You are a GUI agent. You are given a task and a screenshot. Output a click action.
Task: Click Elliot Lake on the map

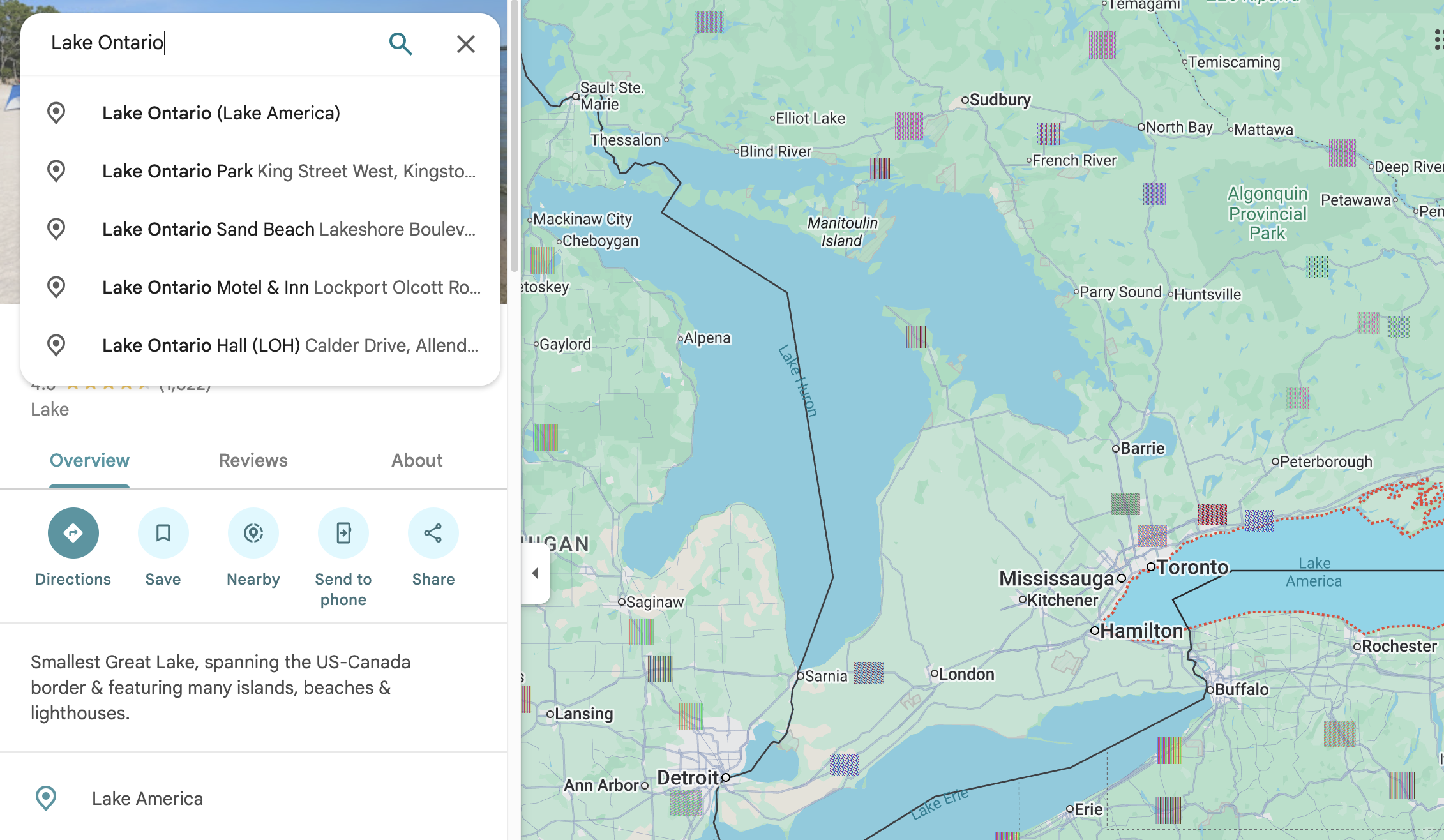(811, 118)
